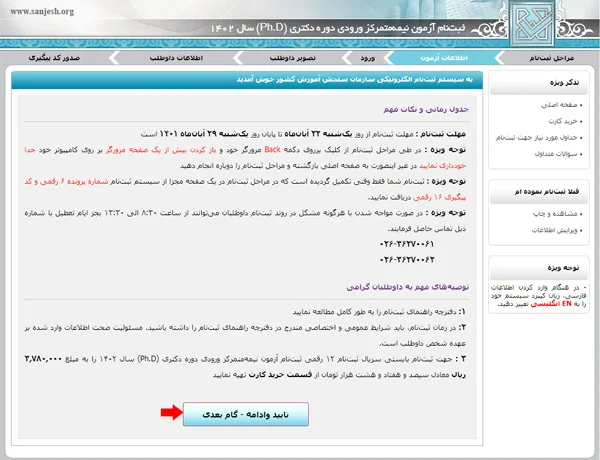Click the www.sanjesh.org address text
This screenshot has height=460, width=600.
tap(42, 11)
